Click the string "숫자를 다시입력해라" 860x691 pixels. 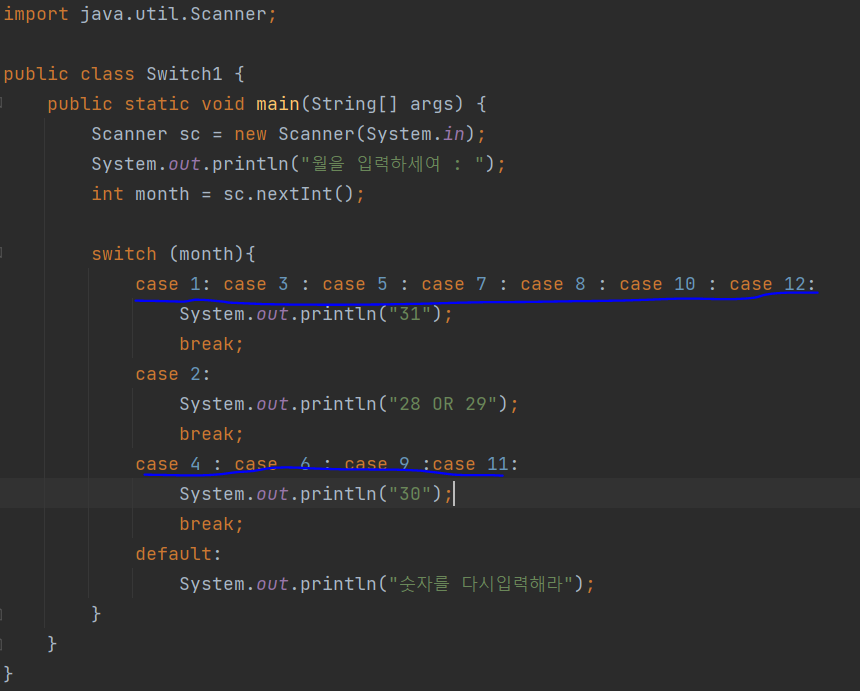click(481, 584)
